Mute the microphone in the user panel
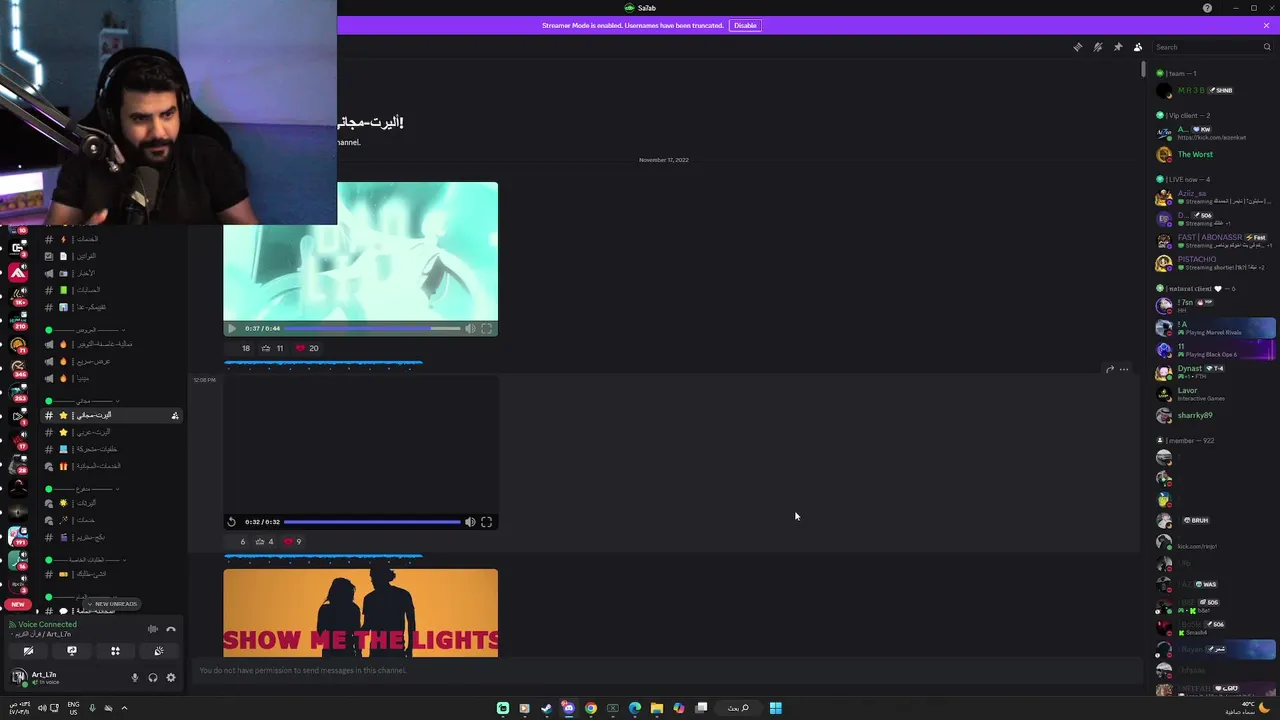This screenshot has height=720, width=1280. pos(135,678)
